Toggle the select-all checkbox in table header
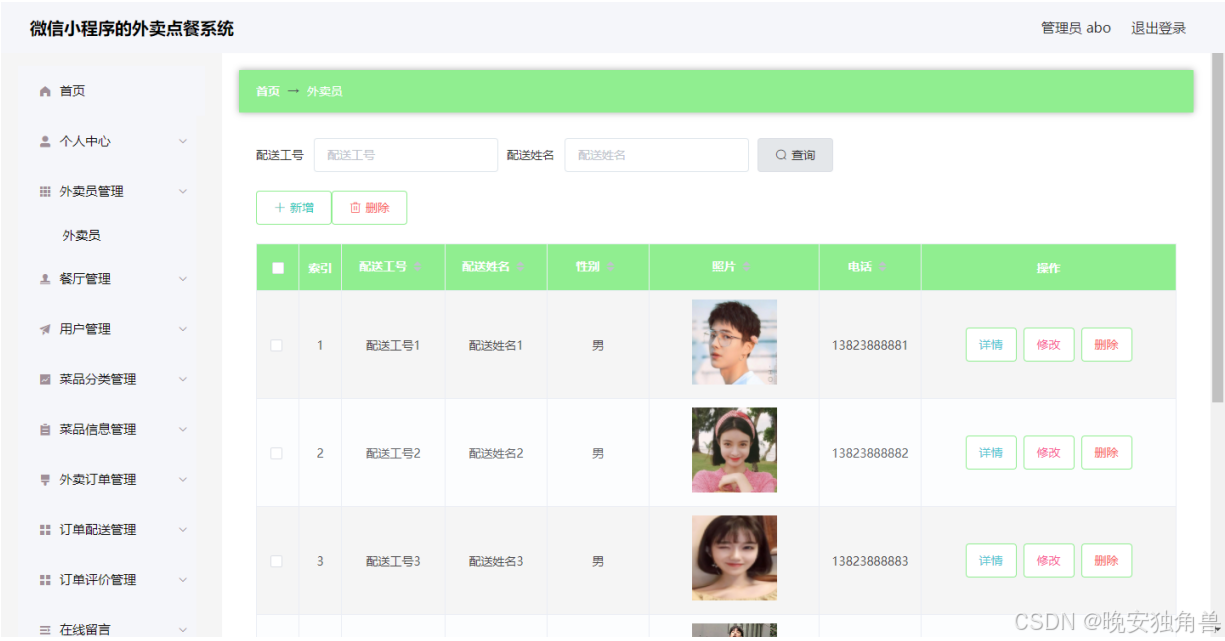The width and height of the screenshot is (1225, 641). [278, 268]
